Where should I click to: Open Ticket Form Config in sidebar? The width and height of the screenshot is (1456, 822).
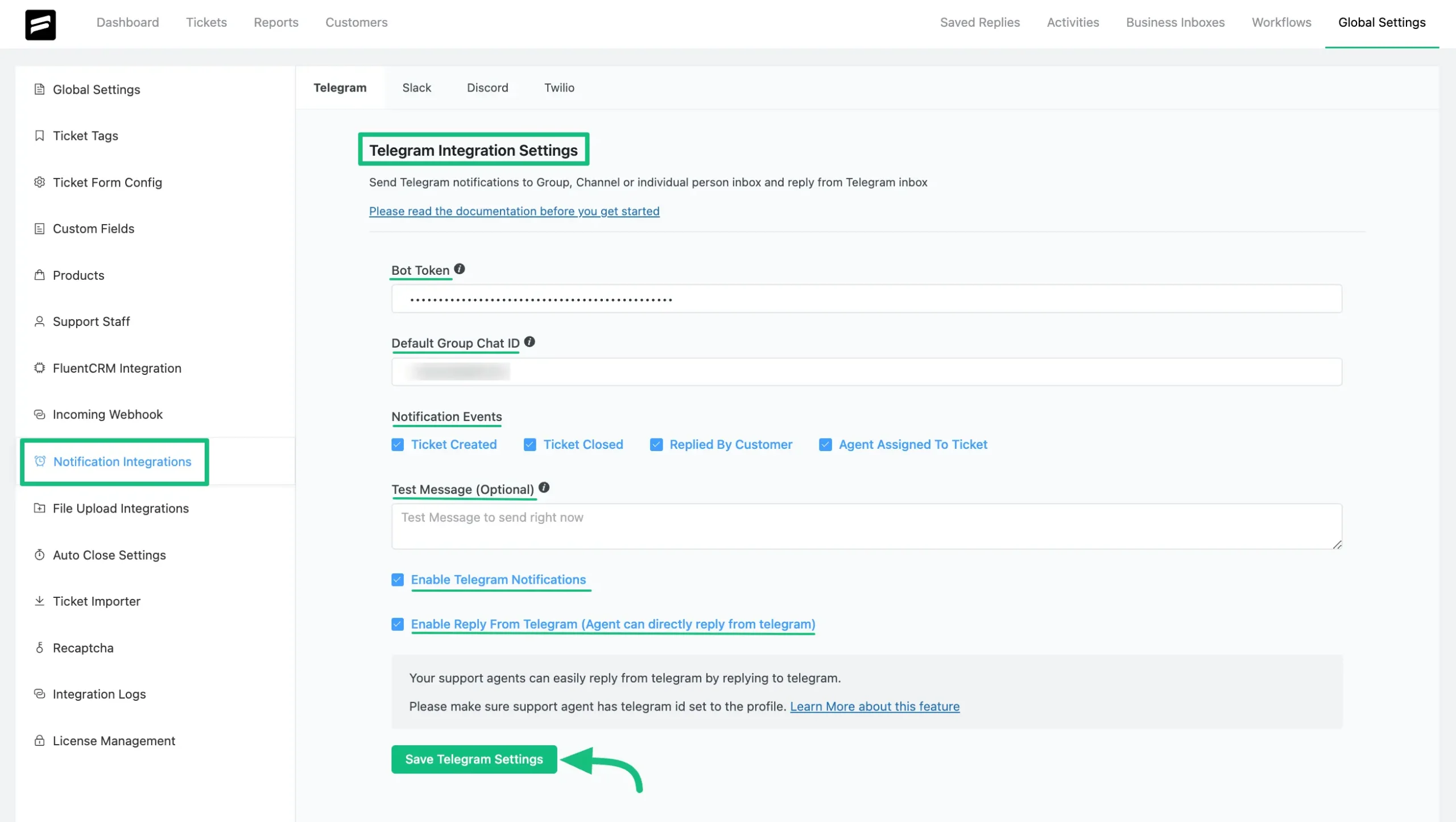click(x=107, y=182)
